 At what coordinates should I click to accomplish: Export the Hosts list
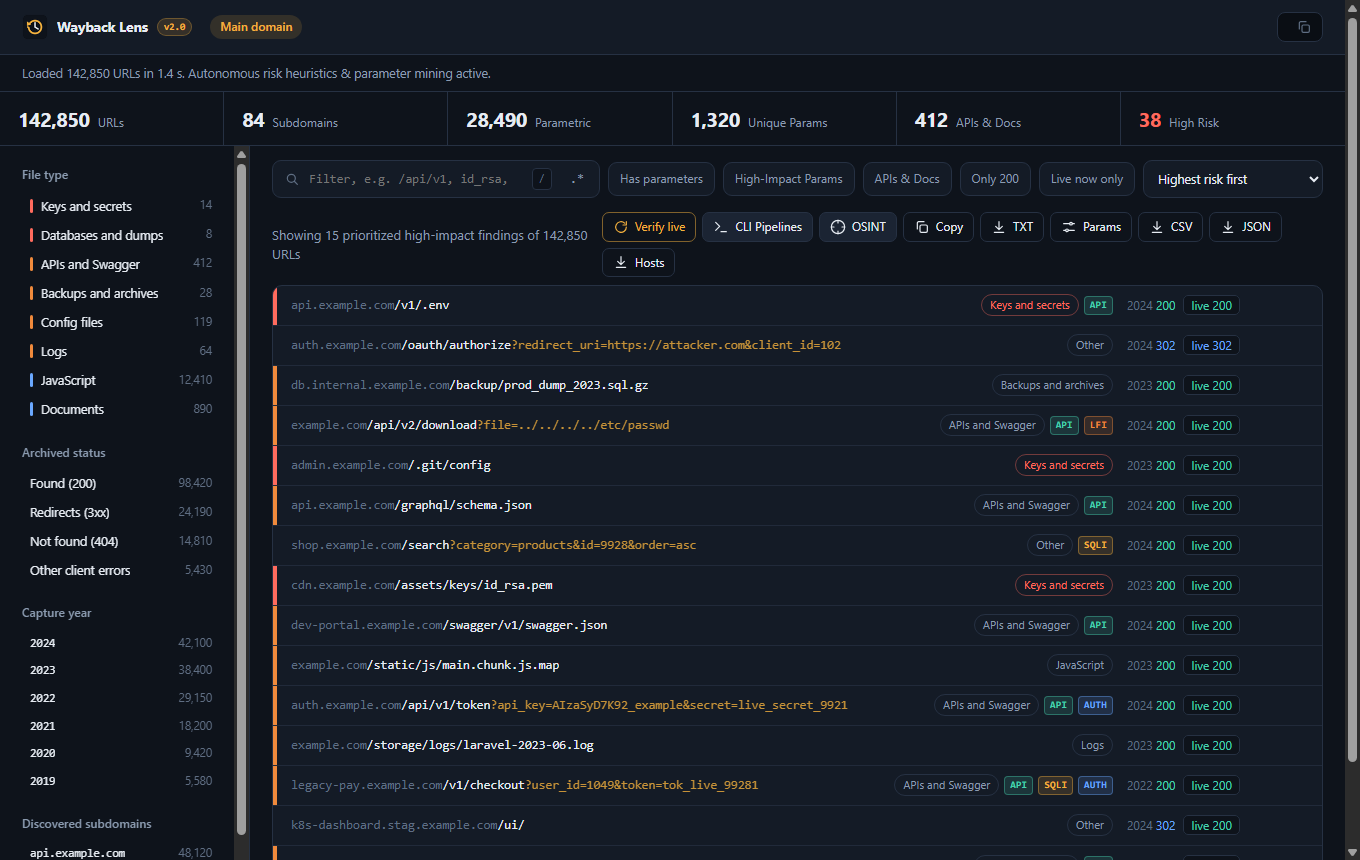(x=638, y=262)
